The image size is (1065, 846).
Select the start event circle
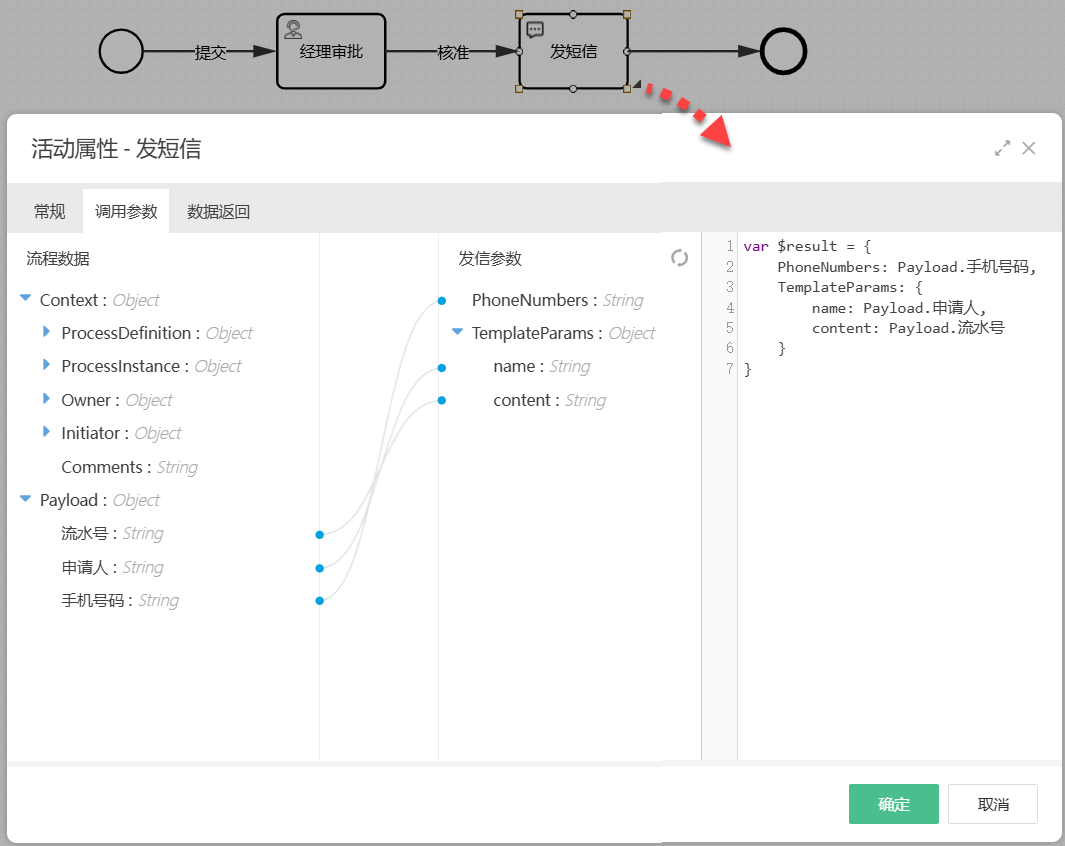coord(122,52)
